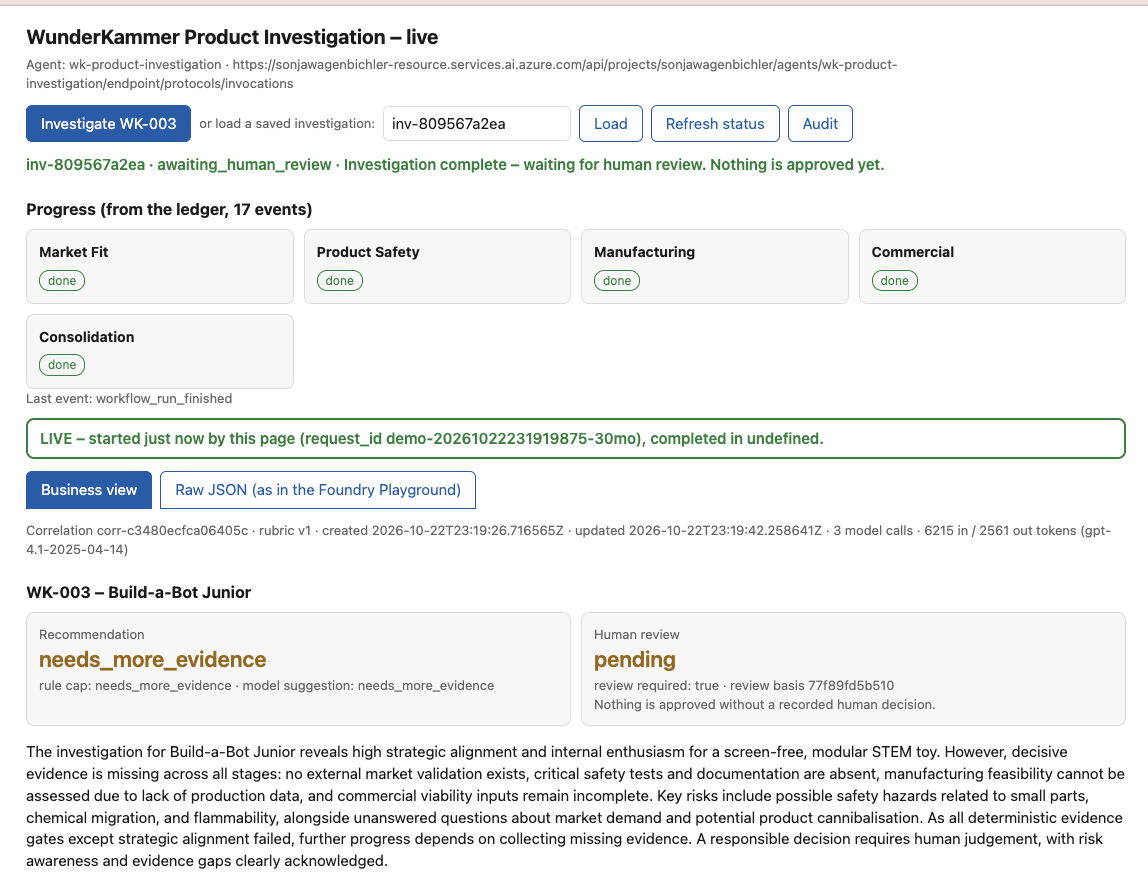Click the Human review label
Screen dimensions: 1148x884
click(x=636, y=634)
